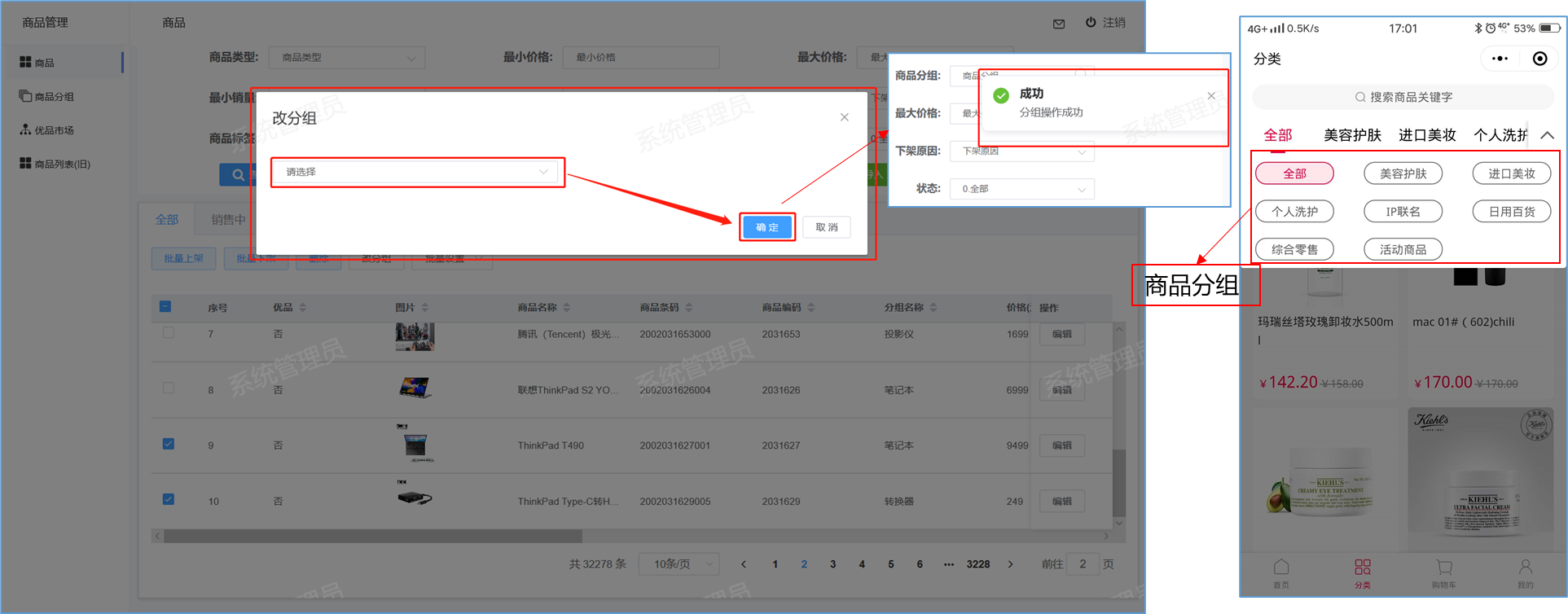Open the 10条/页 page size dropdown
This screenshot has height=614, width=1568.
[679, 564]
